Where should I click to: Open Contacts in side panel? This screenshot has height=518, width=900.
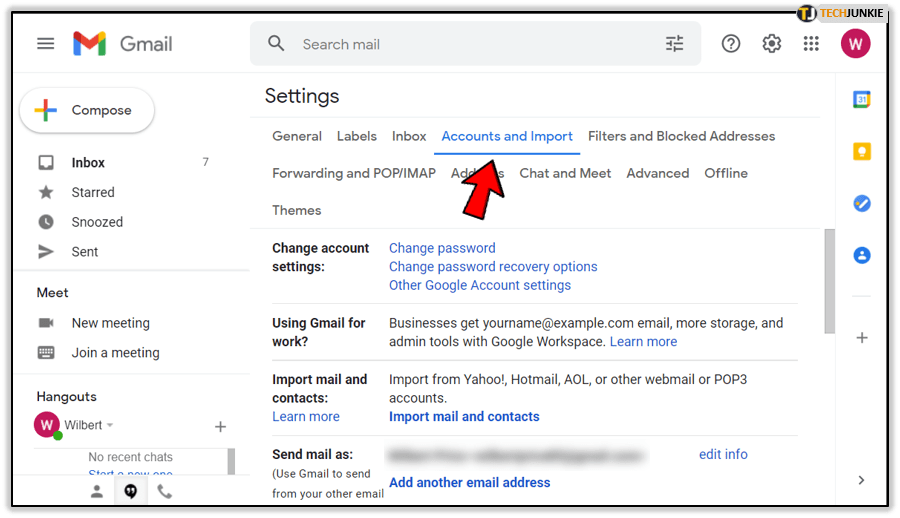(861, 255)
